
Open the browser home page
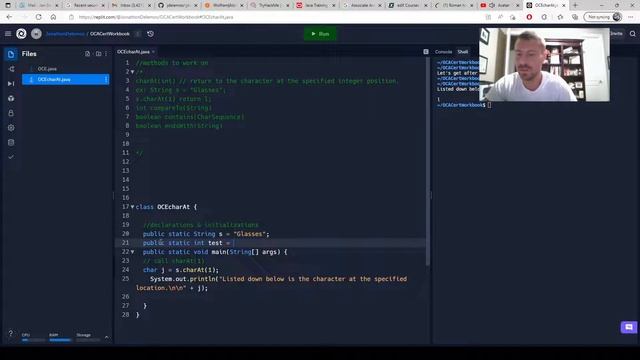point(53,17)
